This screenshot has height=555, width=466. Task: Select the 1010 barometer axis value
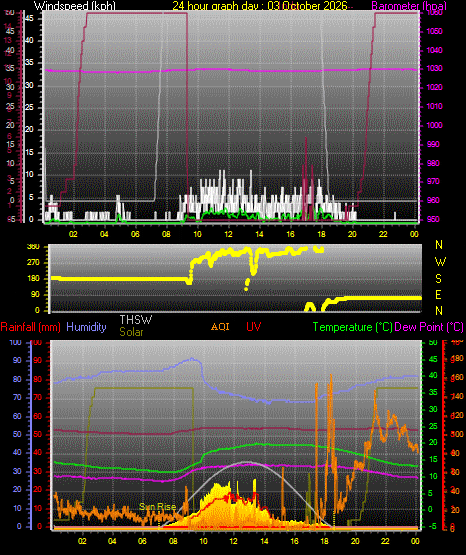[435, 106]
